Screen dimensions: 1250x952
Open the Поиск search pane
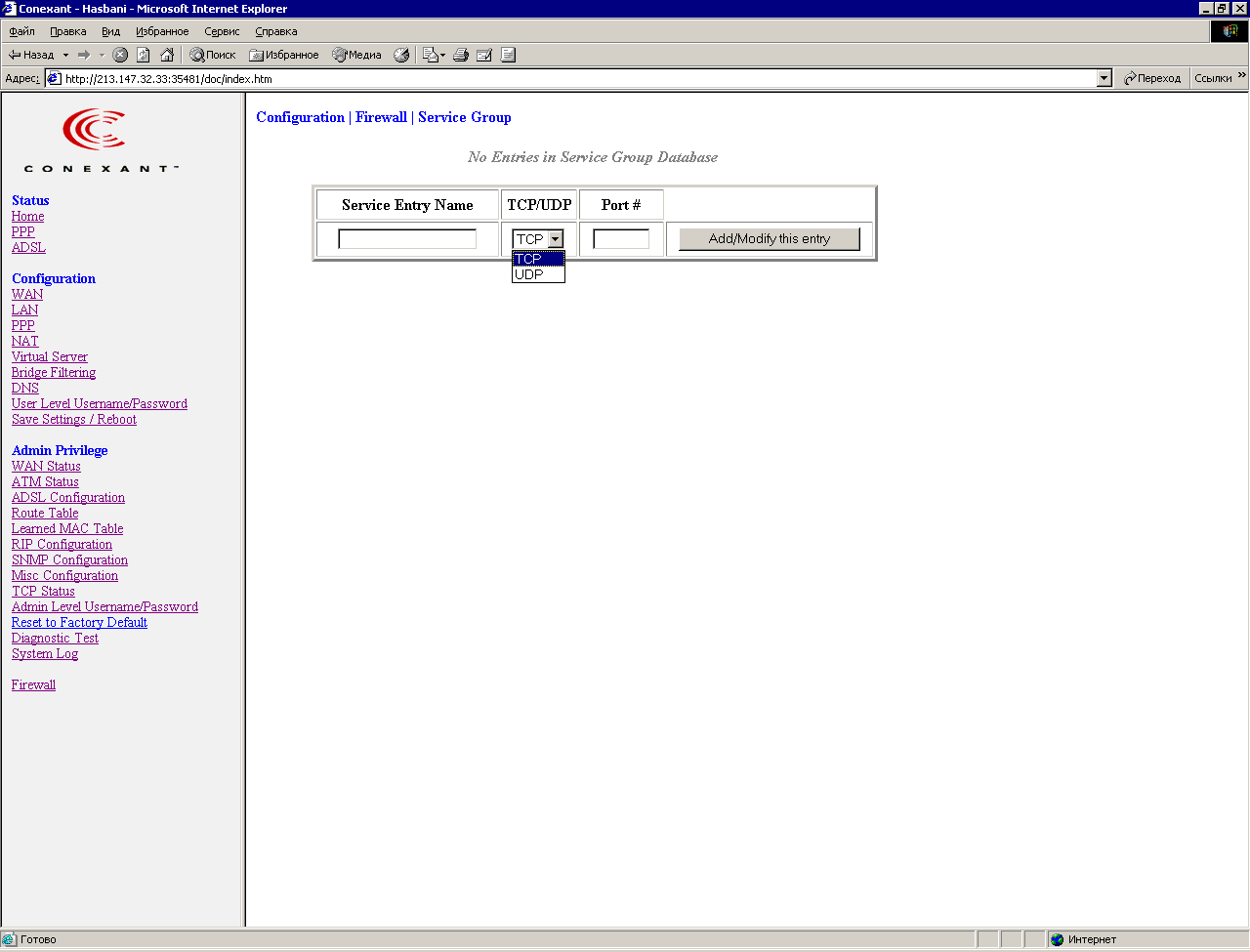point(213,55)
